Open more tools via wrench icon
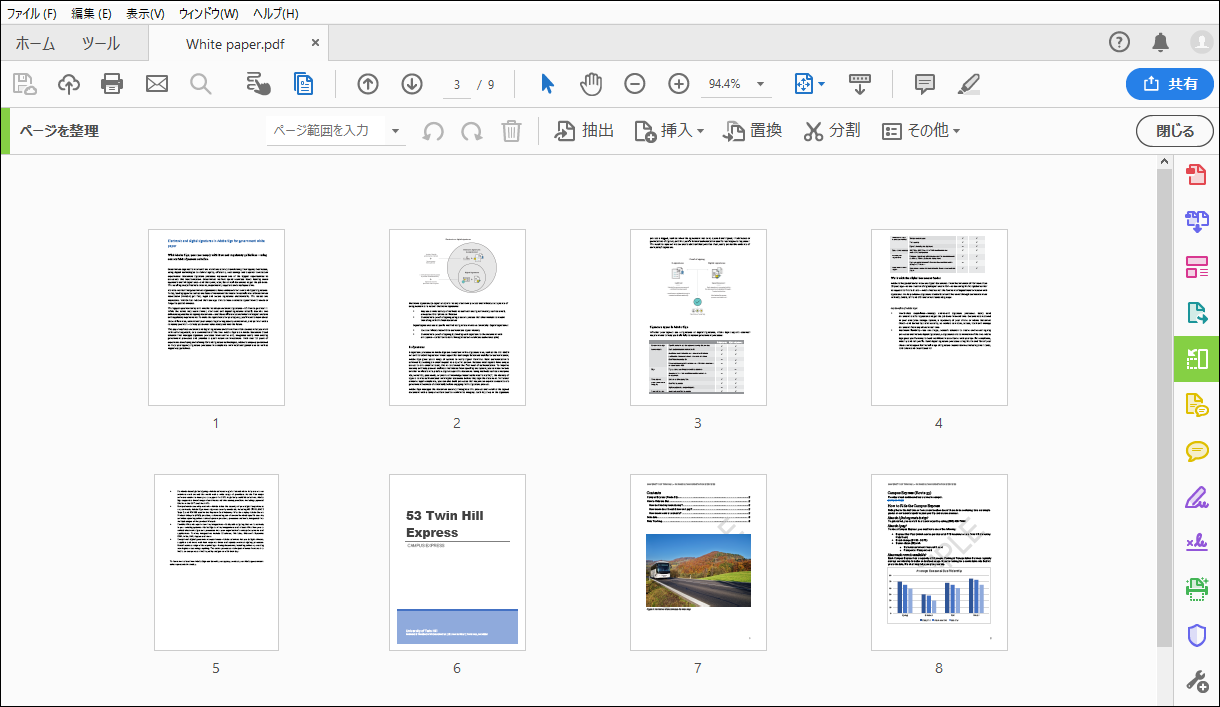This screenshot has height=707, width=1220. tap(1196, 680)
